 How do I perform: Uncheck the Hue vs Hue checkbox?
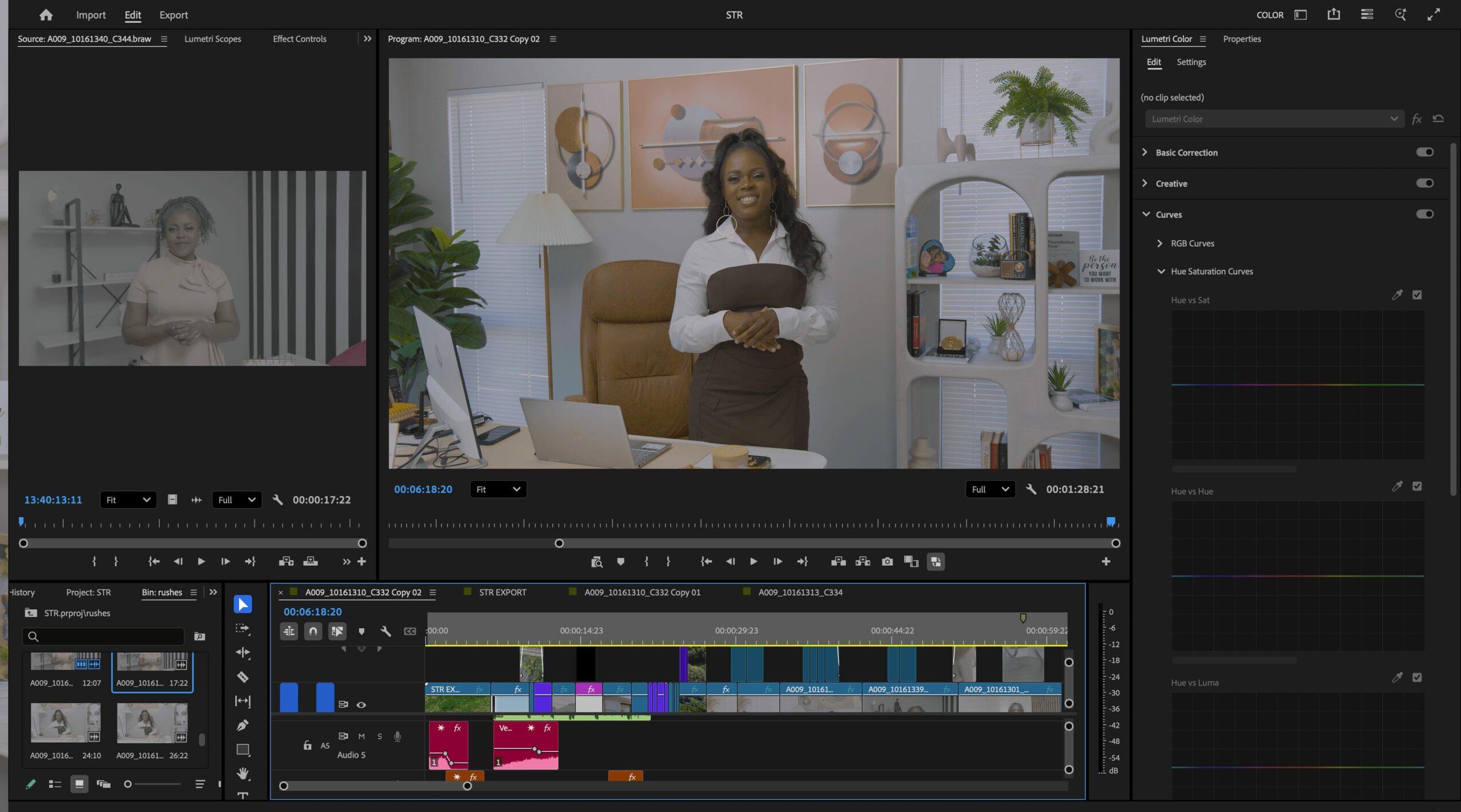click(x=1417, y=486)
